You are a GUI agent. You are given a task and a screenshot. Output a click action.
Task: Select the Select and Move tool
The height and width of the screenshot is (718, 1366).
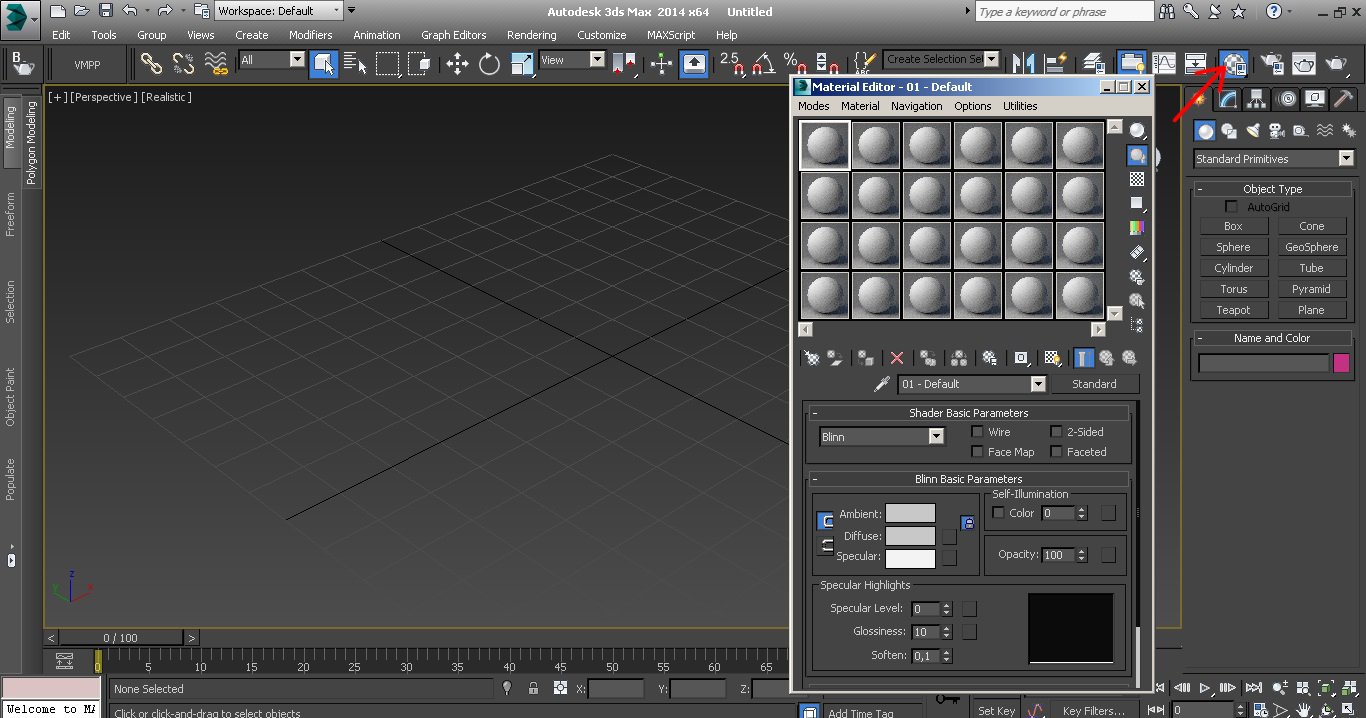pyautogui.click(x=457, y=64)
